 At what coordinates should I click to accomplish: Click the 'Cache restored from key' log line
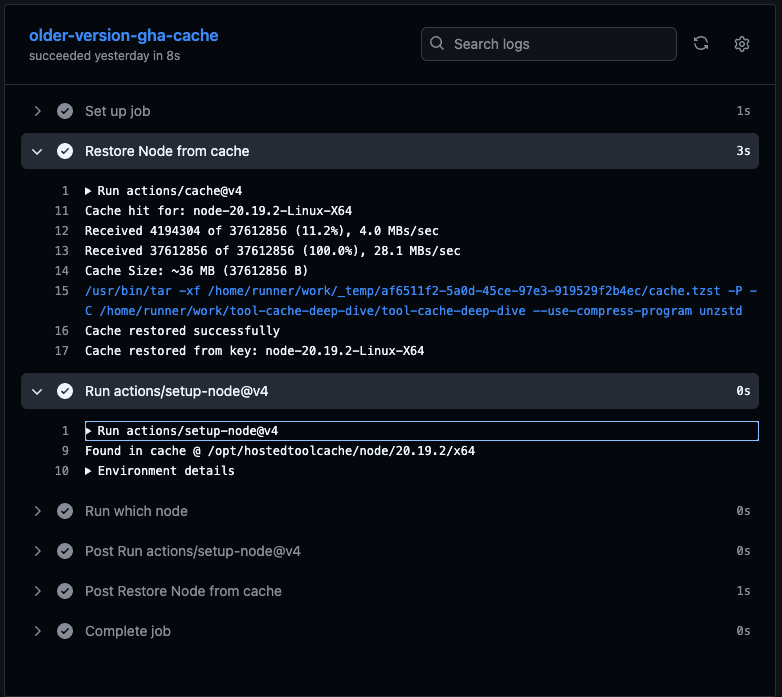click(254, 350)
